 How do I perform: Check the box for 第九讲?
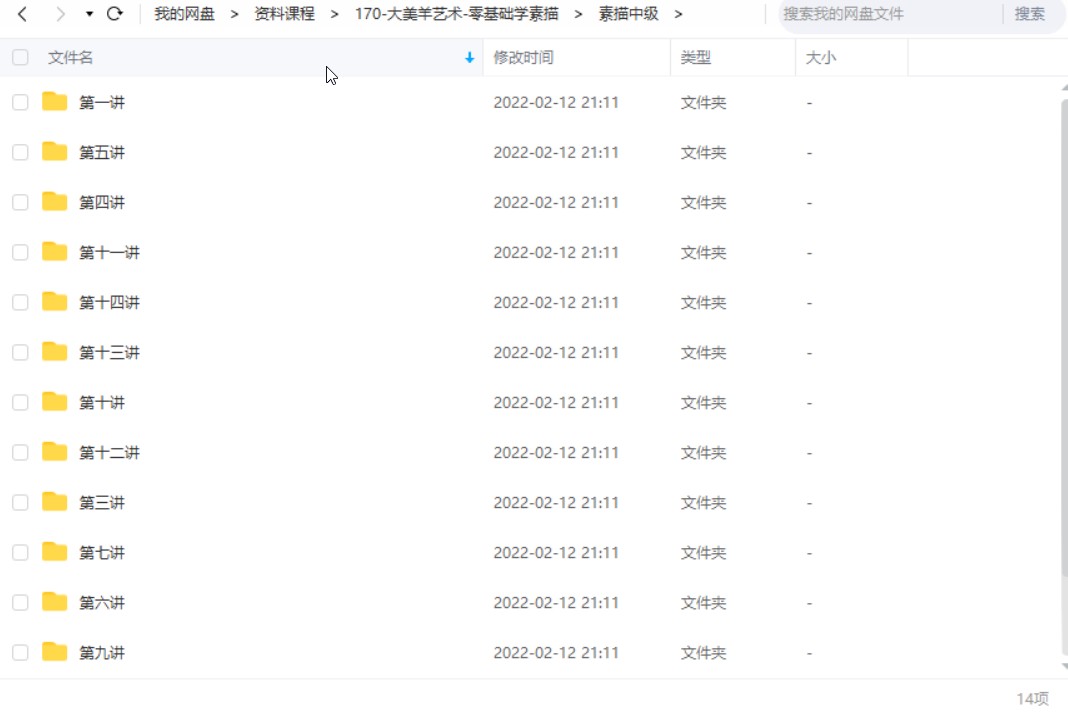pyautogui.click(x=20, y=652)
